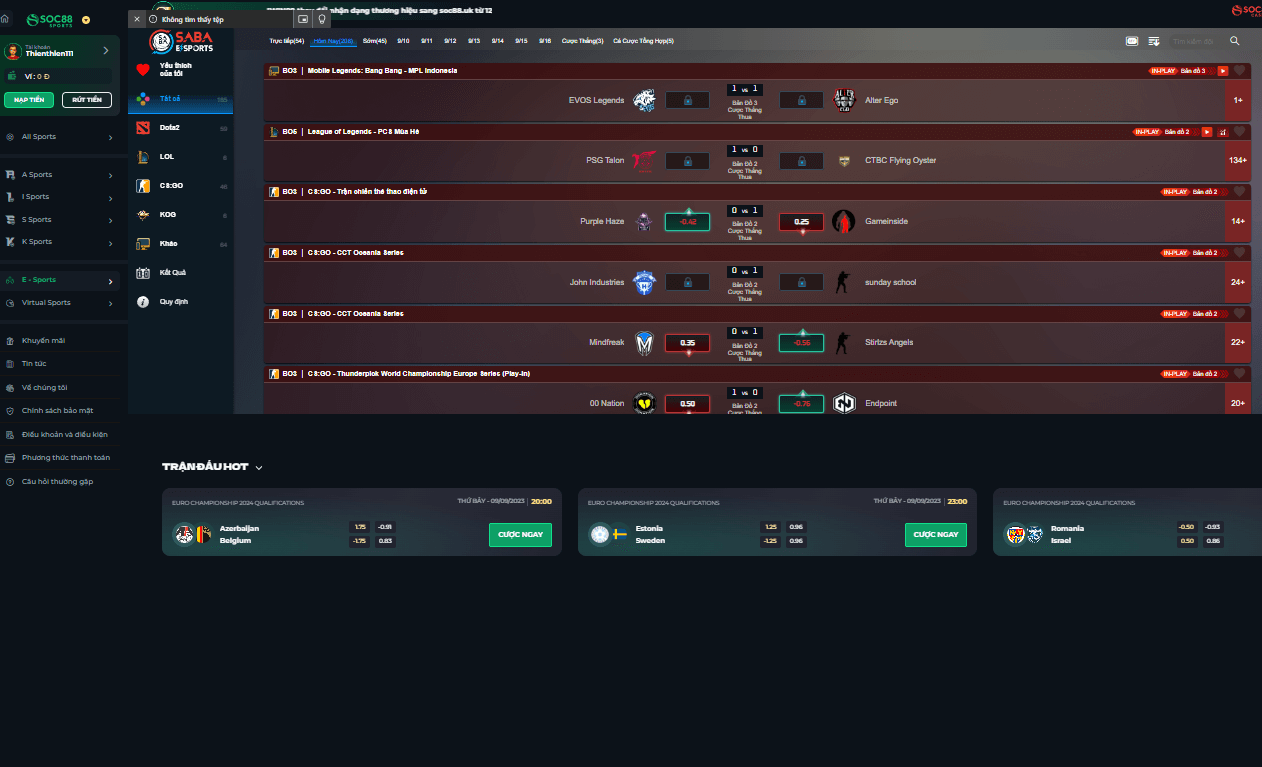Open the Quy định info icon
Viewport: 1262px width, 767px height.
(143, 301)
